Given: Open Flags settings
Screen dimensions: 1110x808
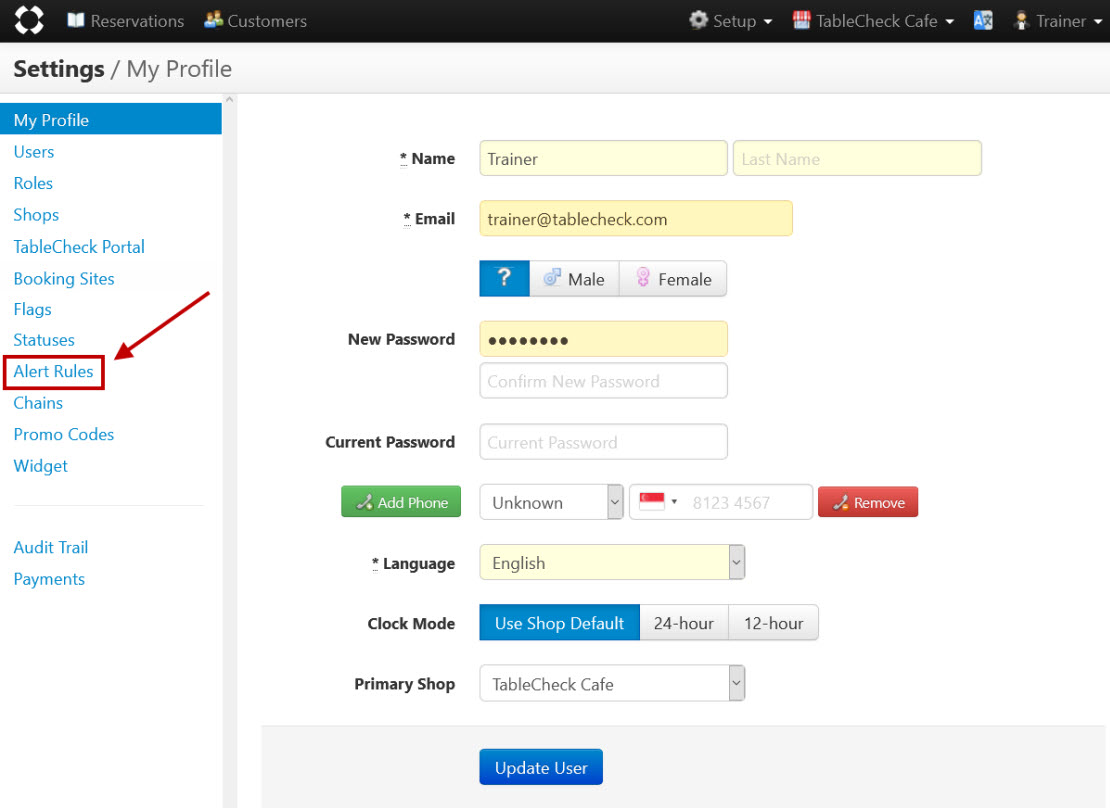Looking at the screenshot, I should point(32,309).
